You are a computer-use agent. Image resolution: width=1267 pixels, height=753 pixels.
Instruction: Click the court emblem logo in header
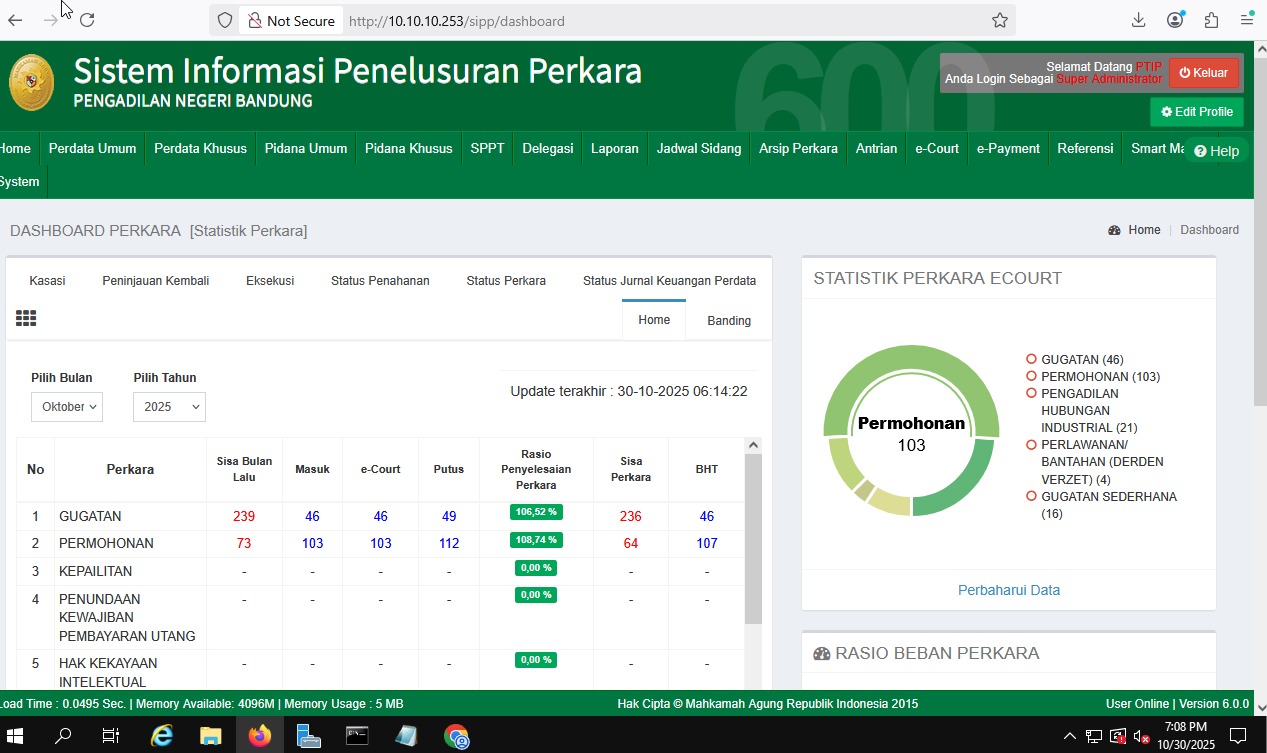[x=32, y=82]
